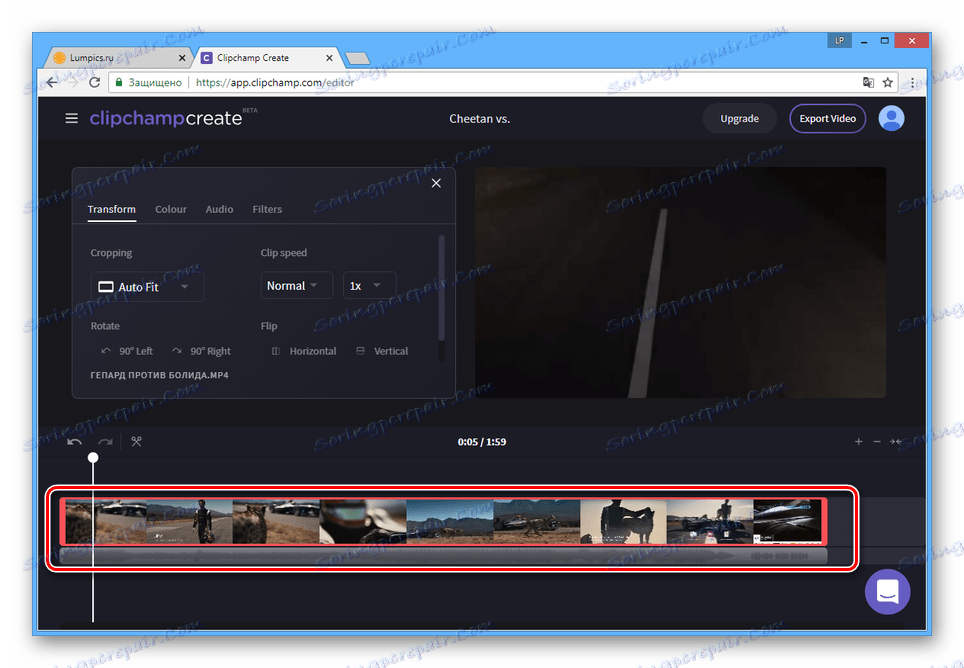The image size is (964, 668).
Task: Open the 1x speed multiplier dropdown
Action: point(369,286)
